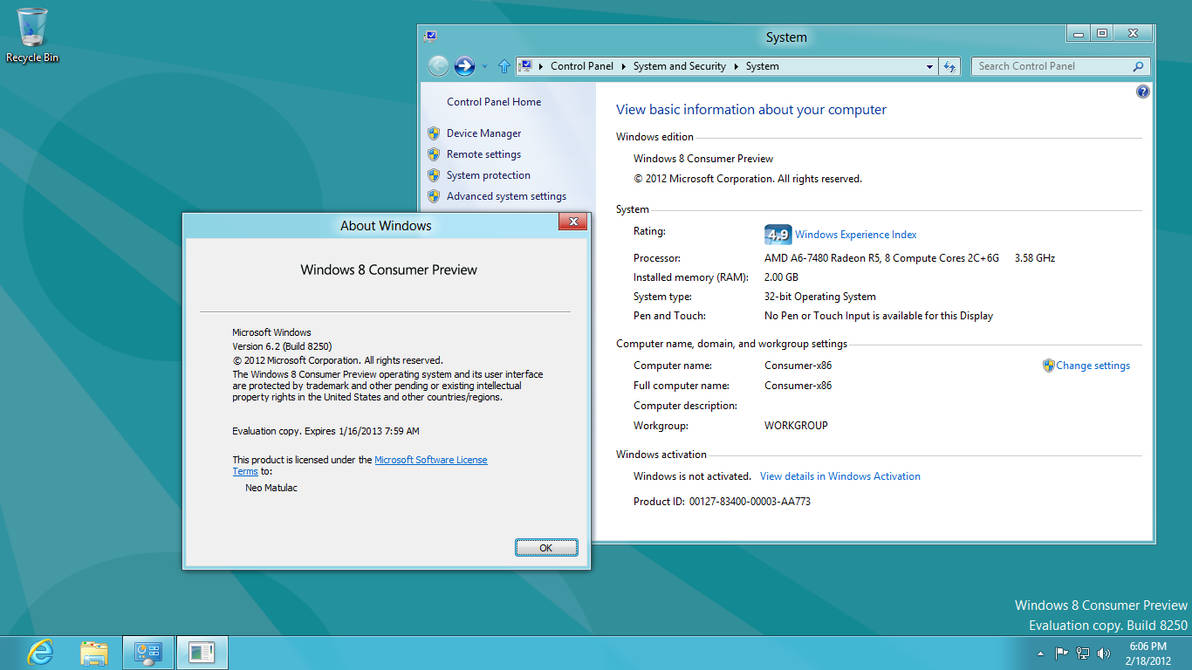1192x670 pixels.
Task: Open the Help question mark icon
Action: (1143, 92)
